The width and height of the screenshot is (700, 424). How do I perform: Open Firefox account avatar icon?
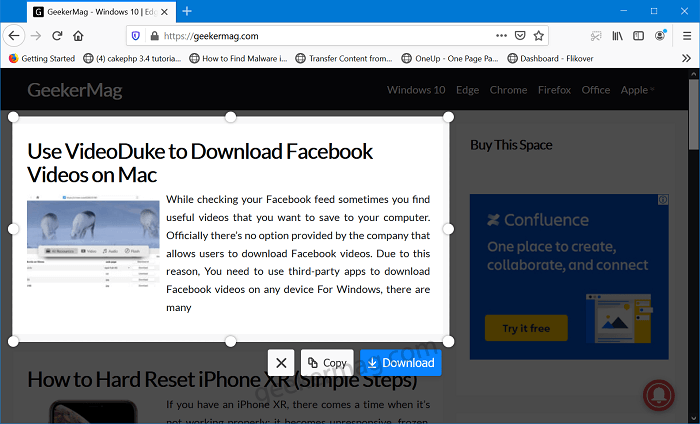click(x=660, y=36)
